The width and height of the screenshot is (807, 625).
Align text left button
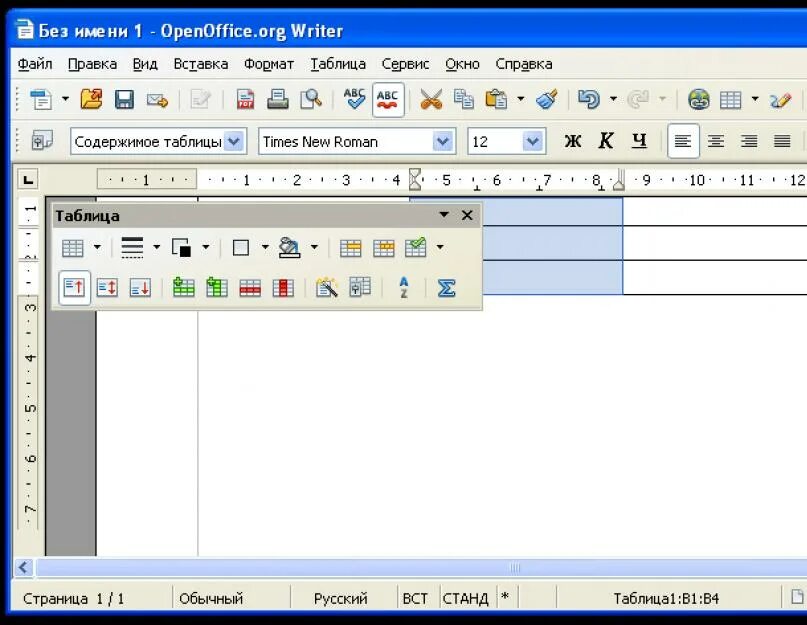point(683,141)
